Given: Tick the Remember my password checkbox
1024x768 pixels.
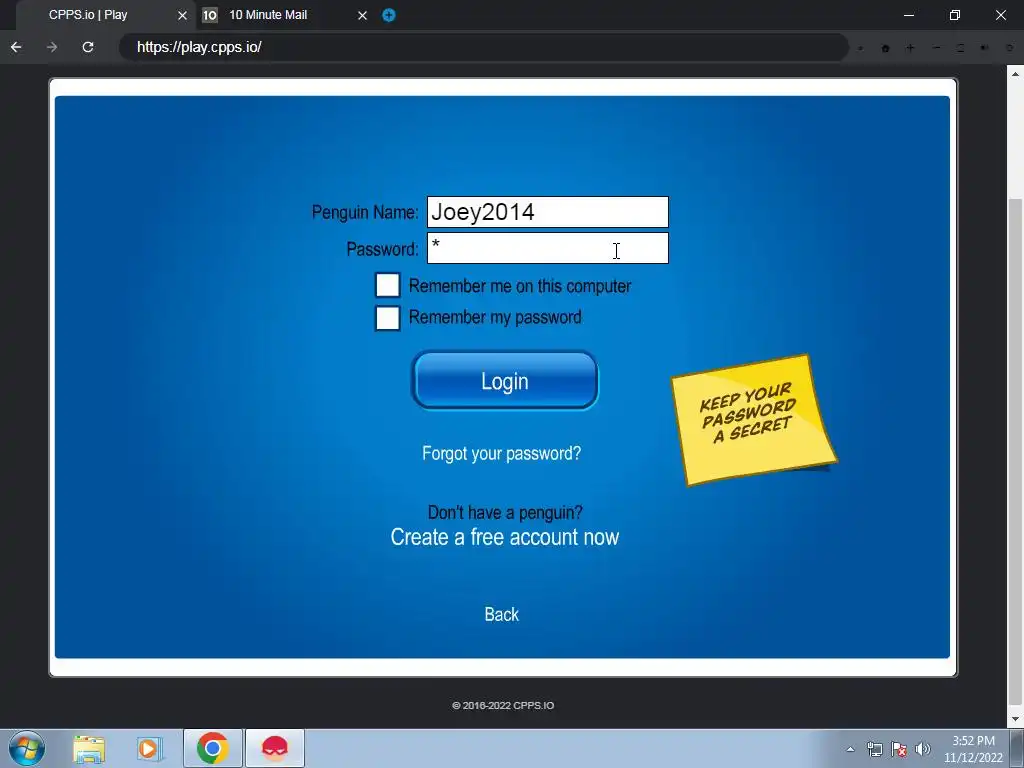Looking at the screenshot, I should 387,318.
